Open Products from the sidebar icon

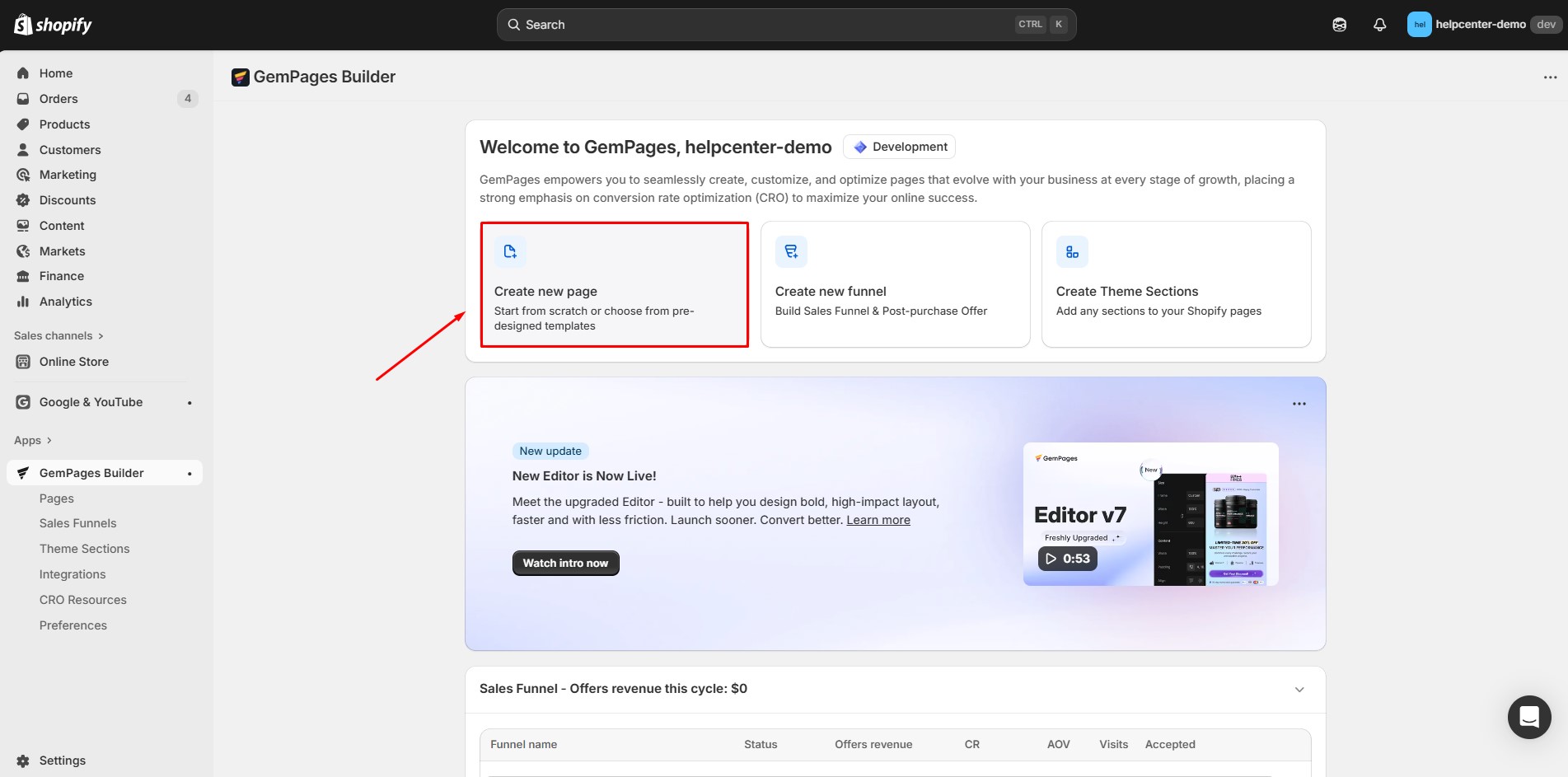tap(23, 124)
